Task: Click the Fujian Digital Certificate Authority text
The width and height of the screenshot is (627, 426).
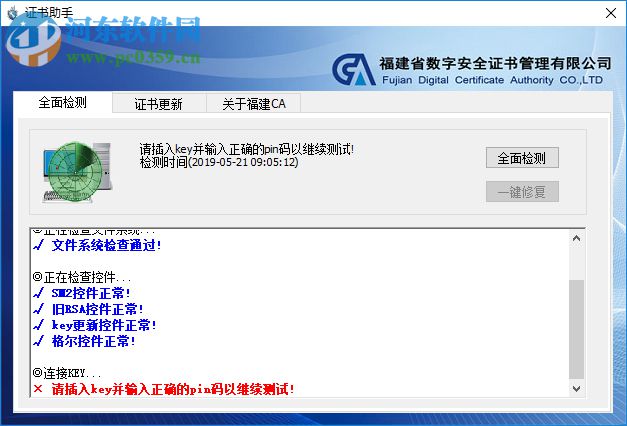Action: (492, 80)
